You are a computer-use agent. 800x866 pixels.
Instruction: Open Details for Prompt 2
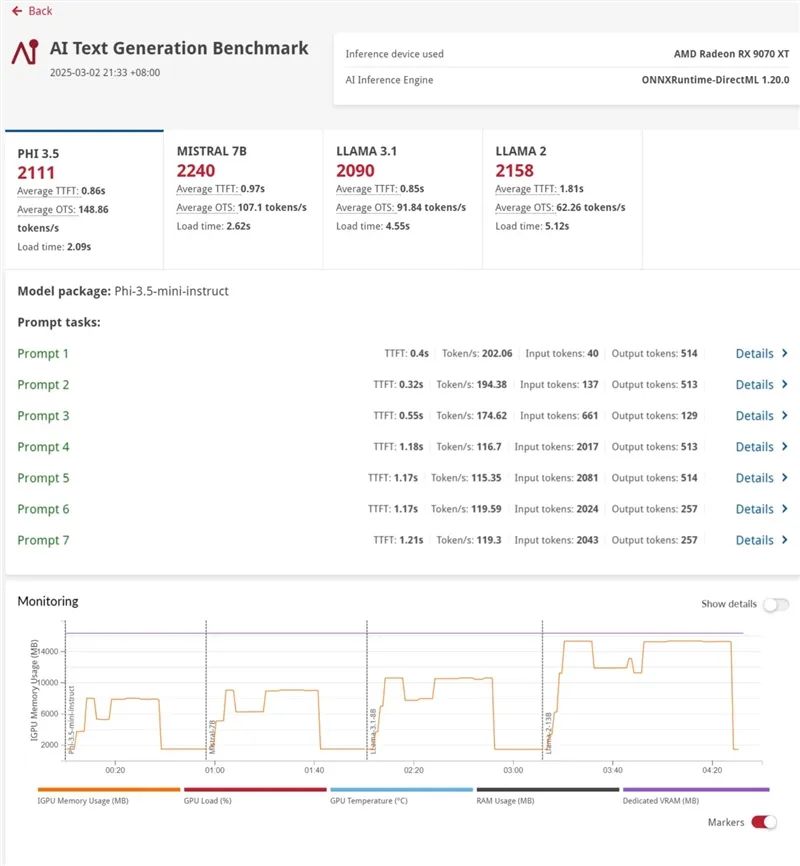[761, 384]
